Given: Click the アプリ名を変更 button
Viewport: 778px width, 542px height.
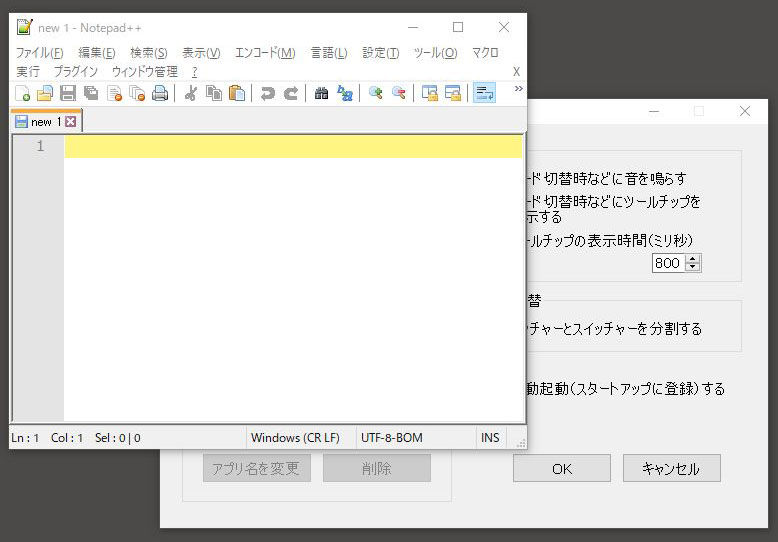Looking at the screenshot, I should pos(257,468).
